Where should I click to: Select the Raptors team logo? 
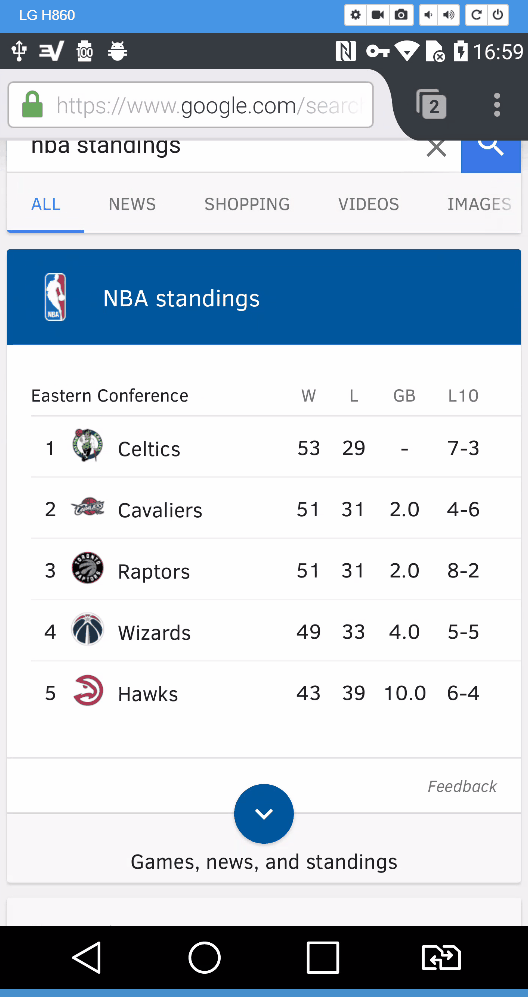pos(87,568)
